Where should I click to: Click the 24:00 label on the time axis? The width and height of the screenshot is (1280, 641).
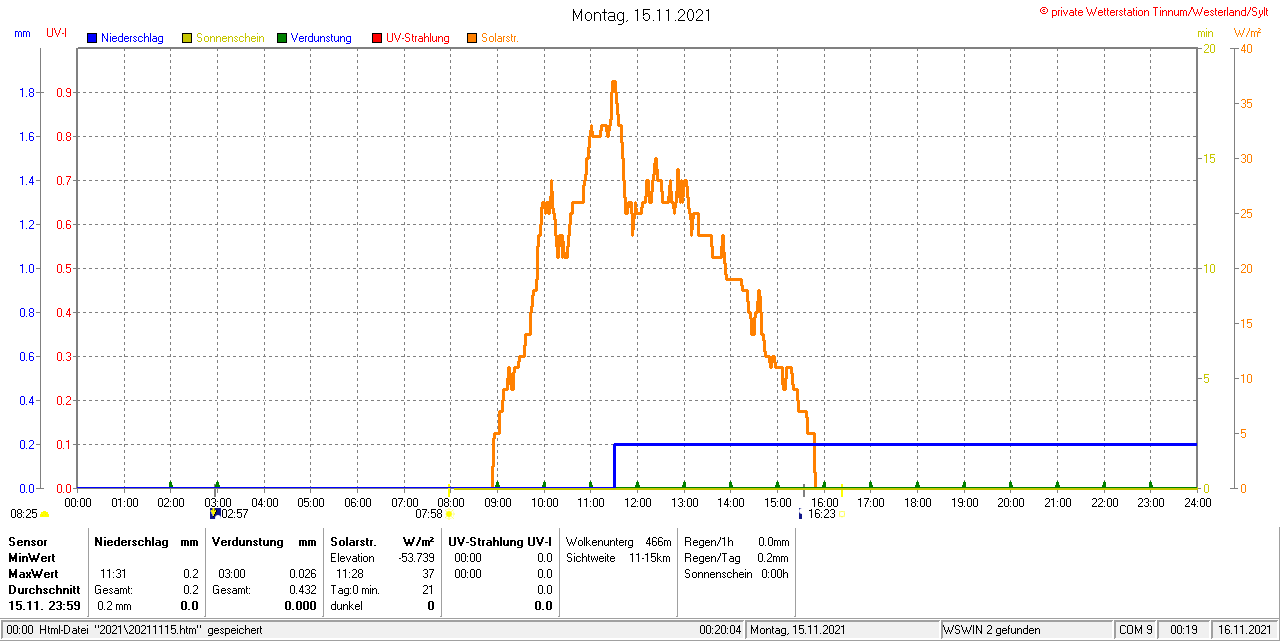1197,502
